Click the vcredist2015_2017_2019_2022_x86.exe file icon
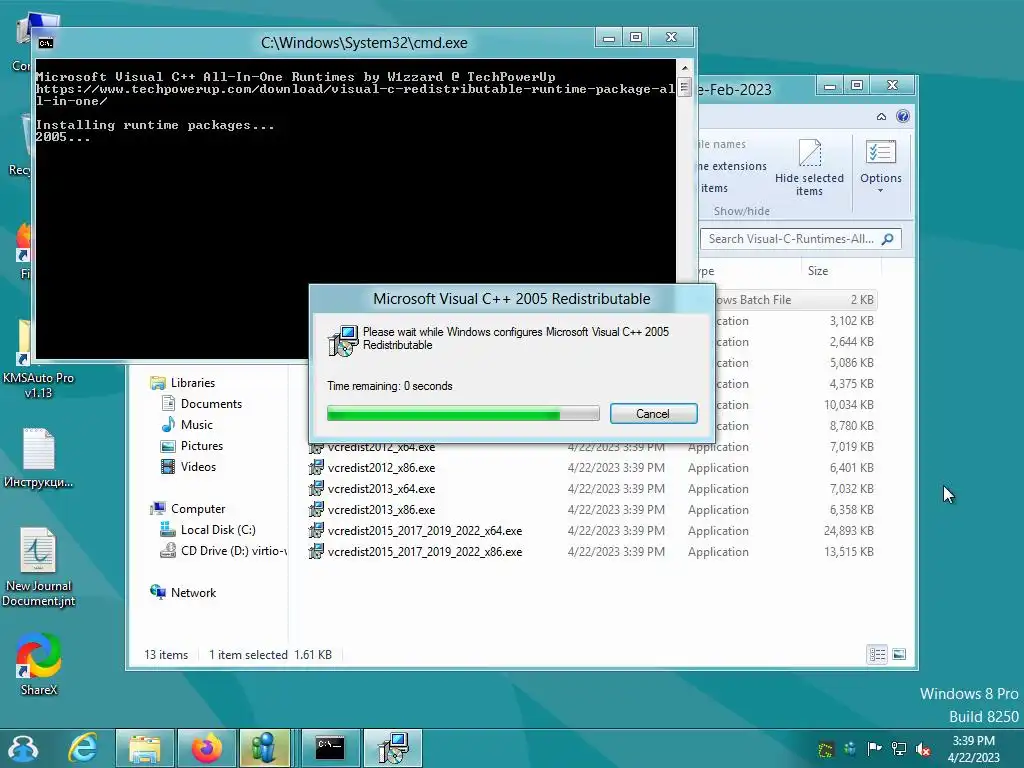The width and height of the screenshot is (1024, 768). [316, 551]
